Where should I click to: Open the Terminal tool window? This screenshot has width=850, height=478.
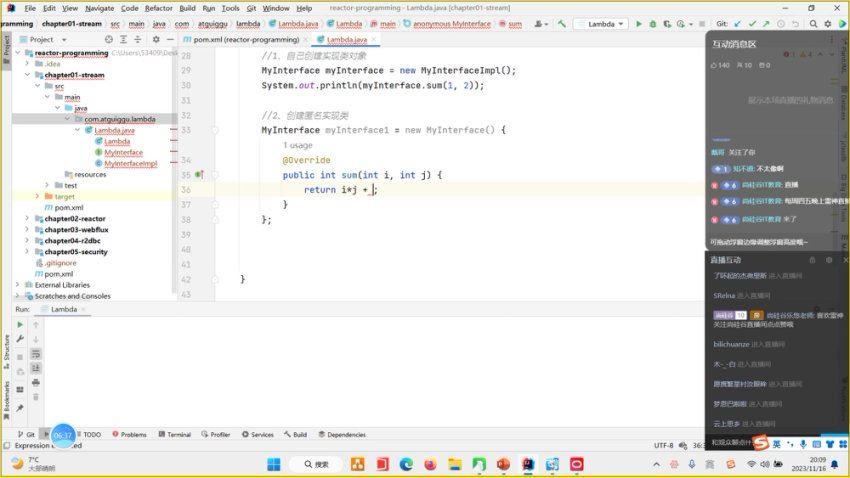click(175, 435)
